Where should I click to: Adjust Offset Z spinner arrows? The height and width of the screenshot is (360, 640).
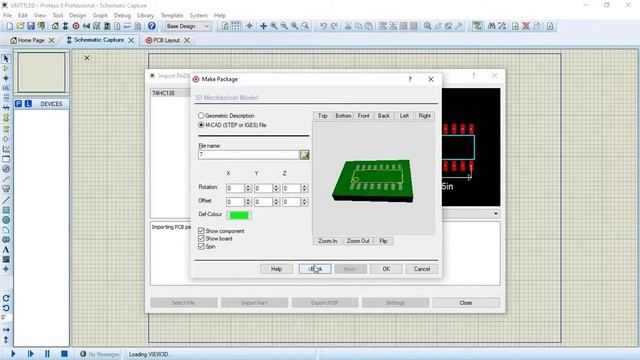tap(304, 202)
